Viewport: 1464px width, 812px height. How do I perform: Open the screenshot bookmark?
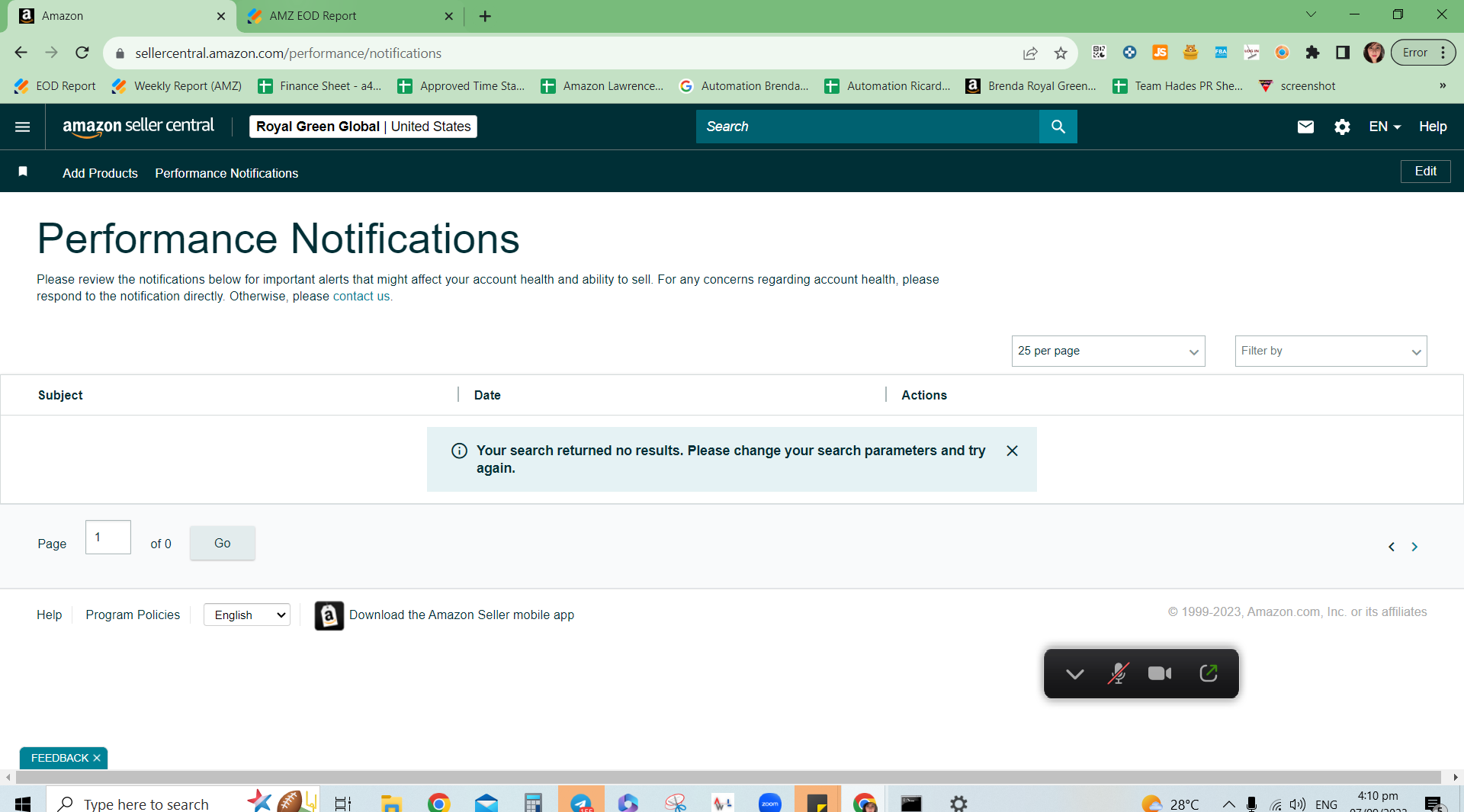[1297, 86]
